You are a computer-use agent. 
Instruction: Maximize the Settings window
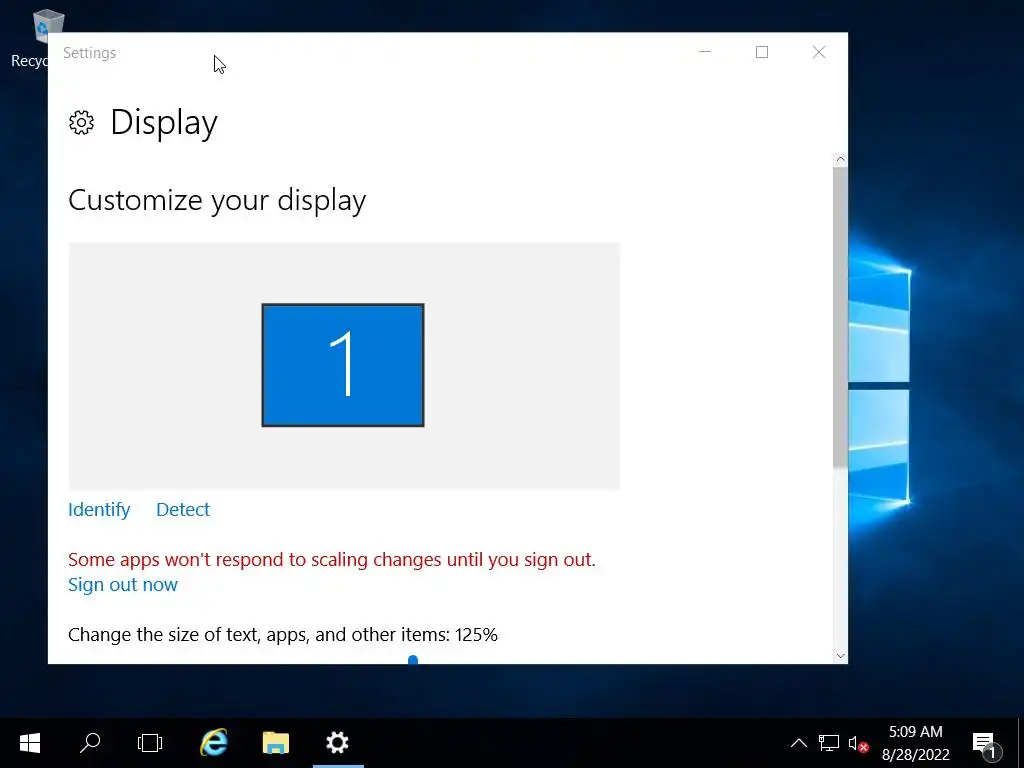pyautogui.click(x=761, y=52)
